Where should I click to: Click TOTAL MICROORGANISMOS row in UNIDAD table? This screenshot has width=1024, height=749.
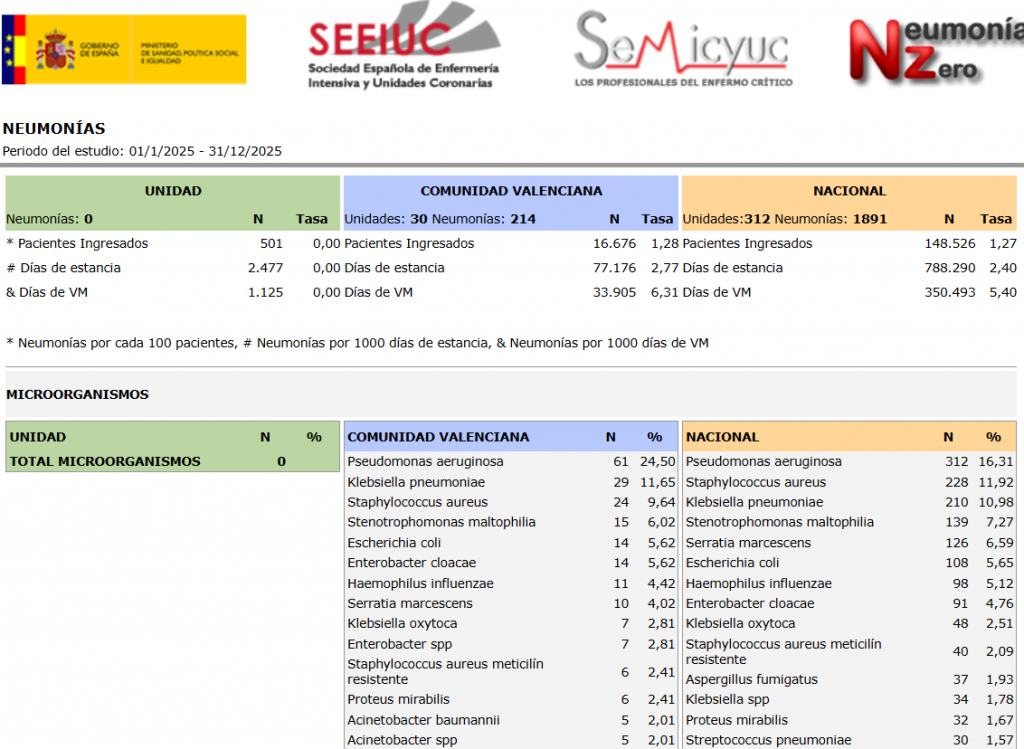[x=104, y=461]
